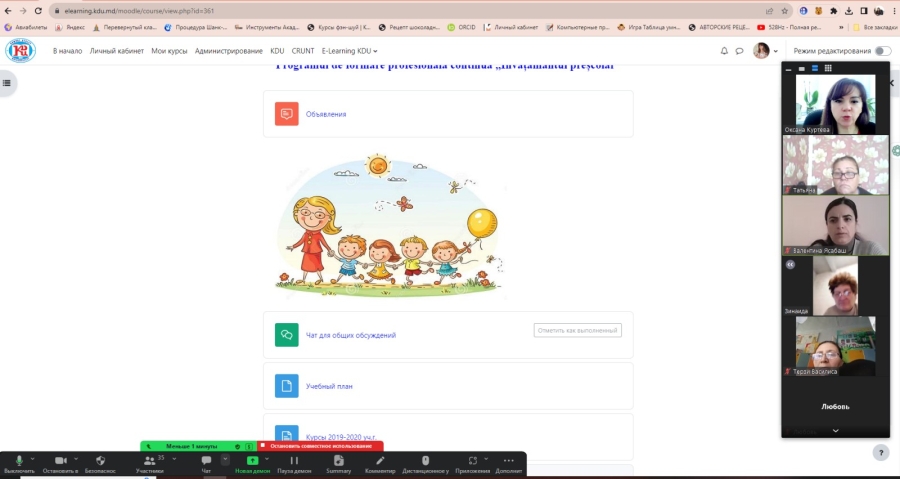Mark the chat activity as completed

[x=577, y=330]
